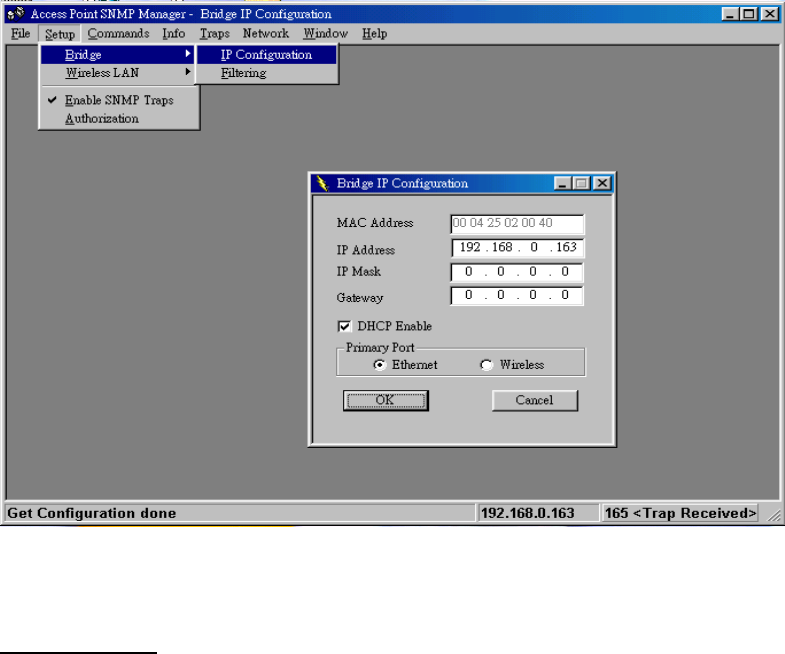The image size is (785, 654).
Task: Click the Access Point SNMP Manager app icon
Action: (16, 13)
